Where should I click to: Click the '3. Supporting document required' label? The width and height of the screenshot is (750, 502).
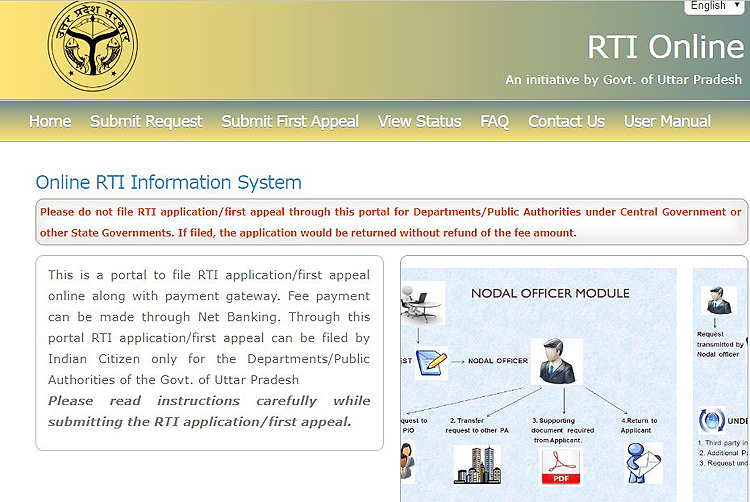562,430
